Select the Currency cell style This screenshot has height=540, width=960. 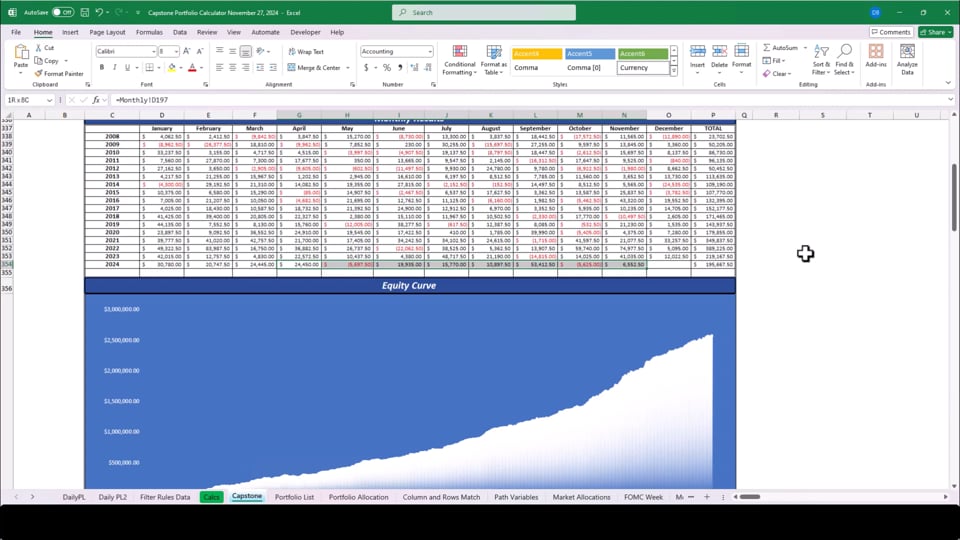[643, 68]
